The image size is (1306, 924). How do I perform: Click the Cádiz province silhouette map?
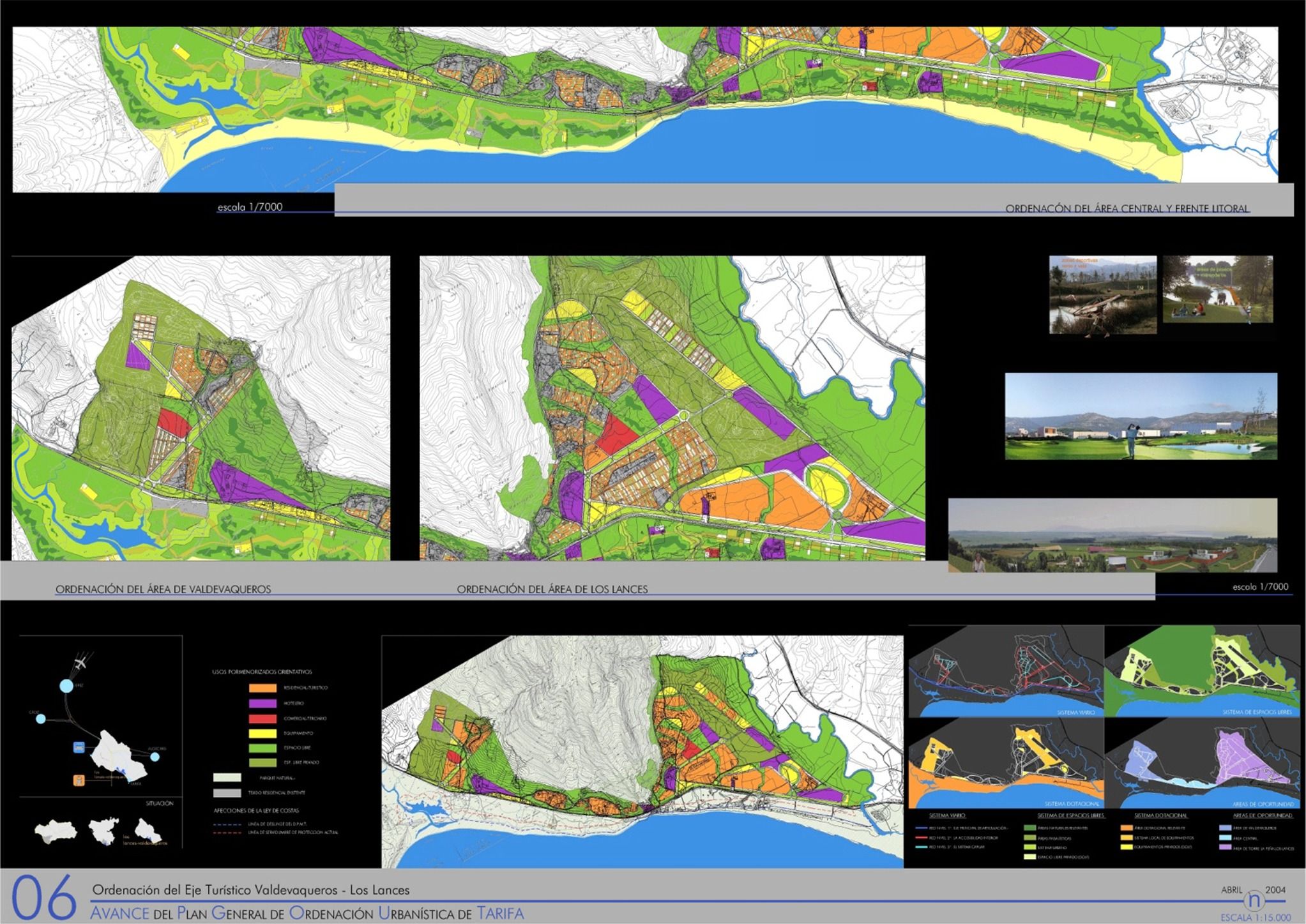(x=103, y=831)
